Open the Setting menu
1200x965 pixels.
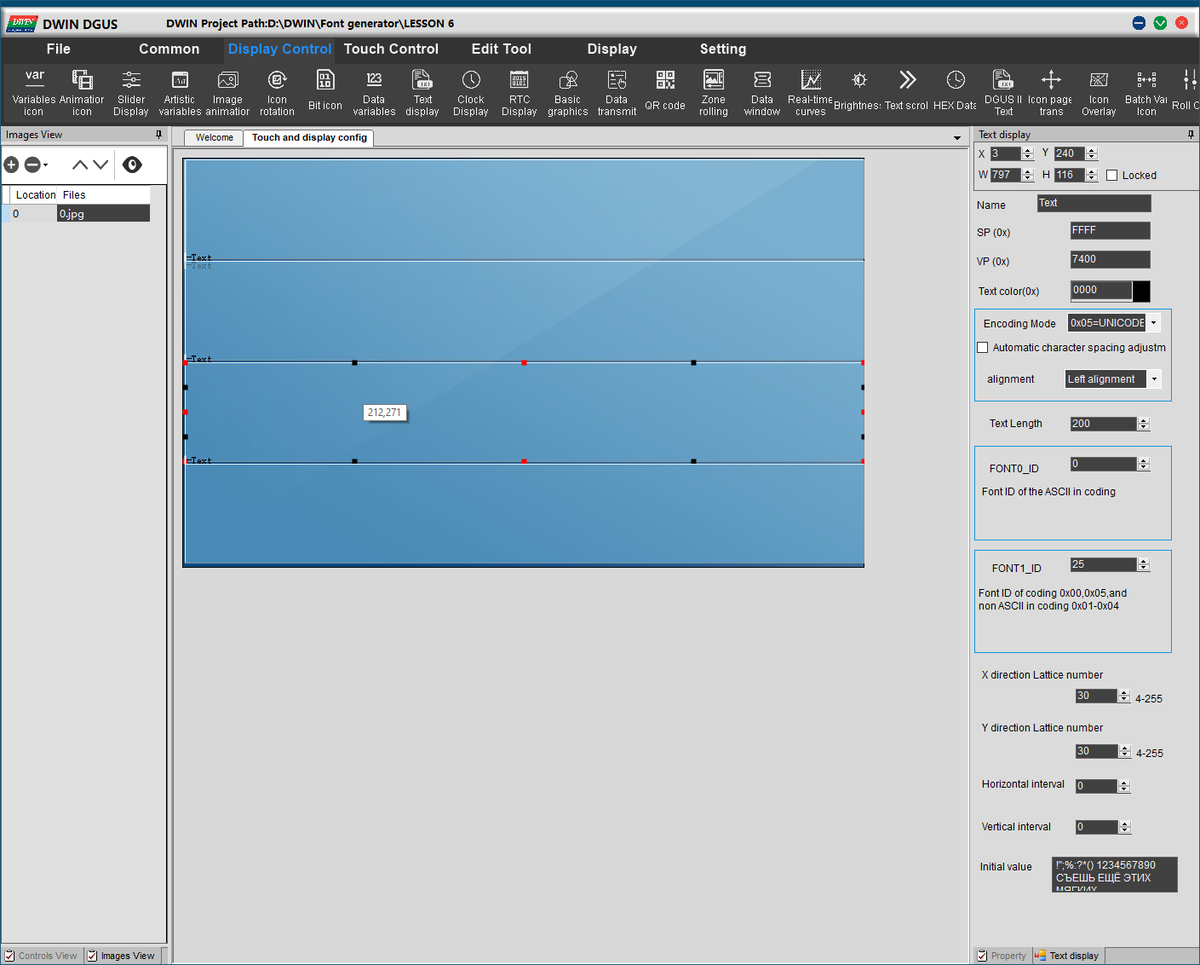pyautogui.click(x=723, y=49)
